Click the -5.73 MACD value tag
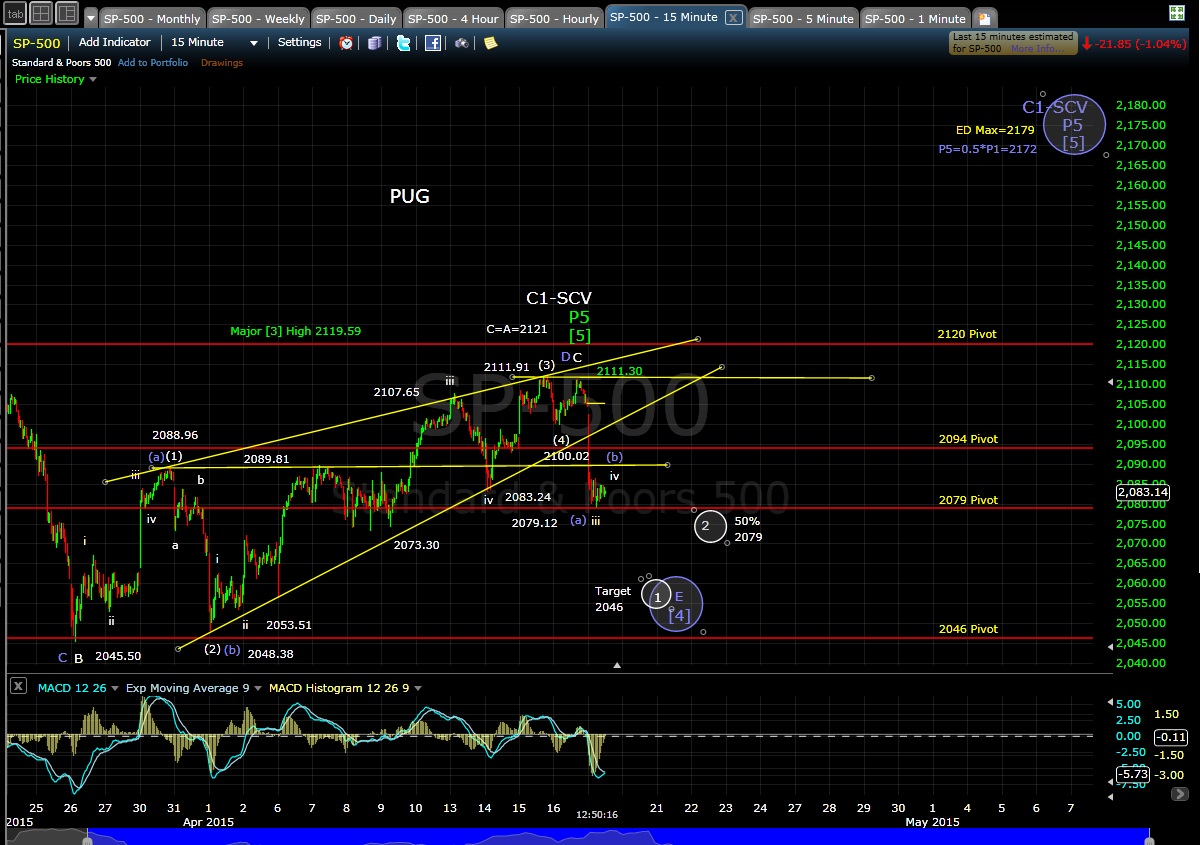Viewport: 1200px width, 845px height. tap(1133, 774)
